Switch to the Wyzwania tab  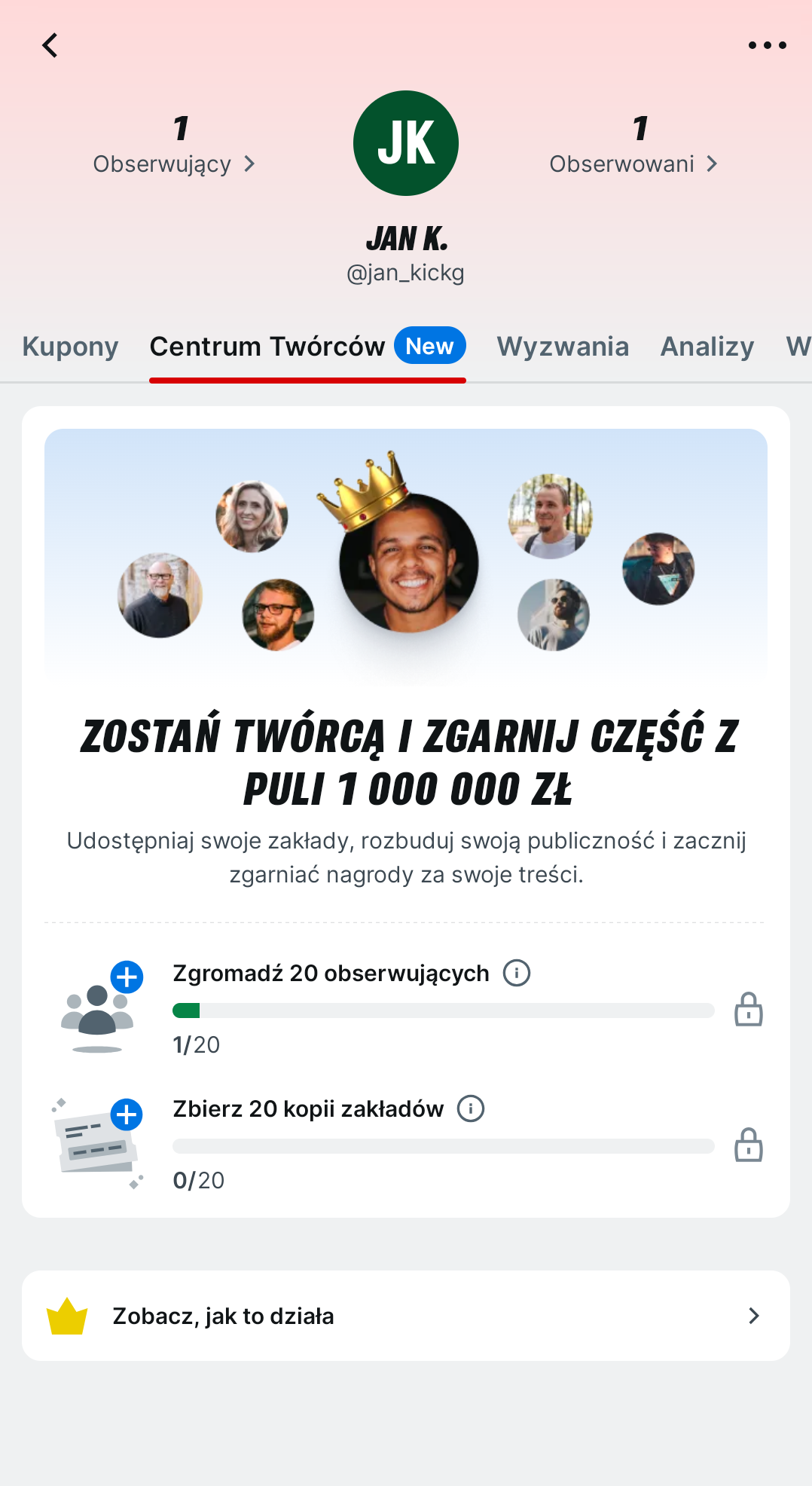click(563, 347)
